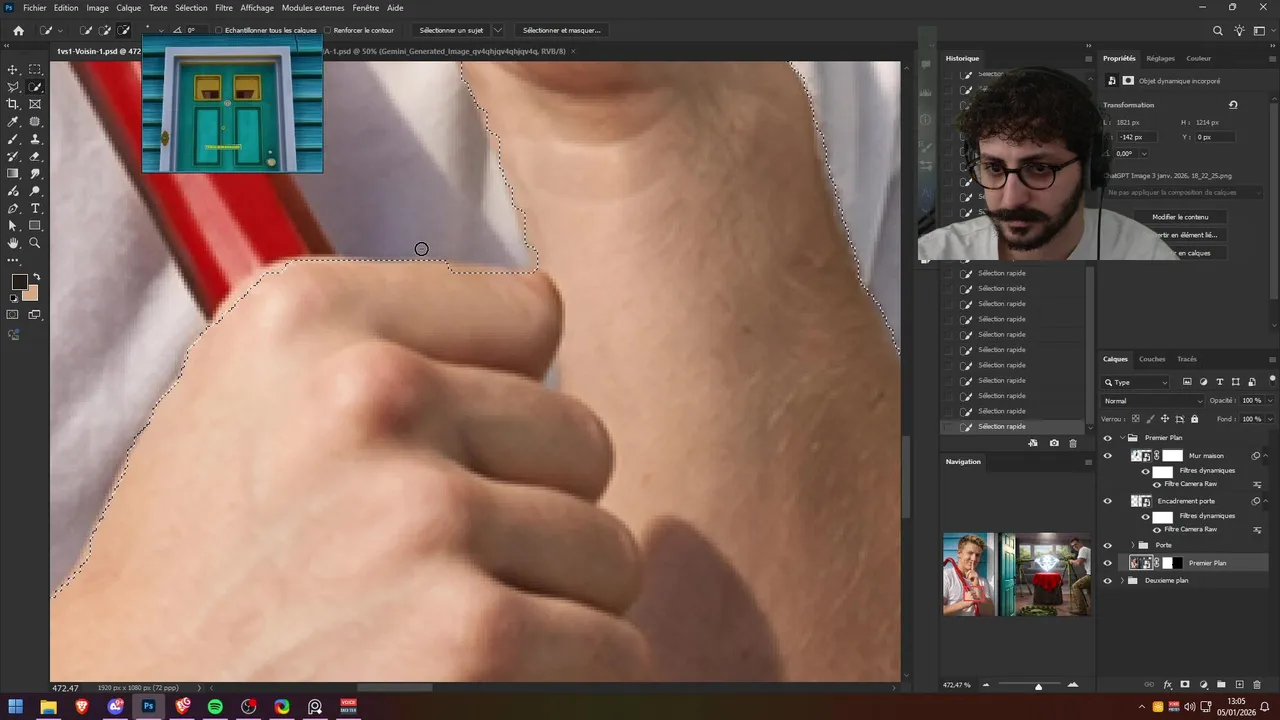Delete current history state trash icon
Image resolution: width=1280 pixels, height=720 pixels.
tap(1073, 443)
